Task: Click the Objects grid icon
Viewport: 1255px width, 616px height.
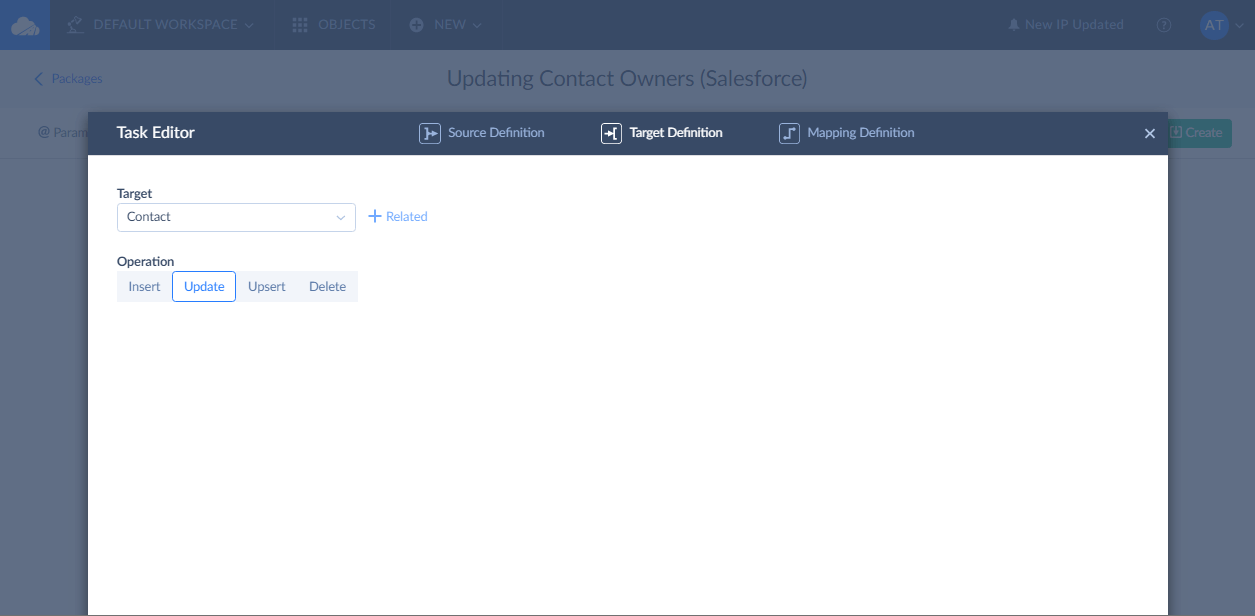Action: pos(300,25)
